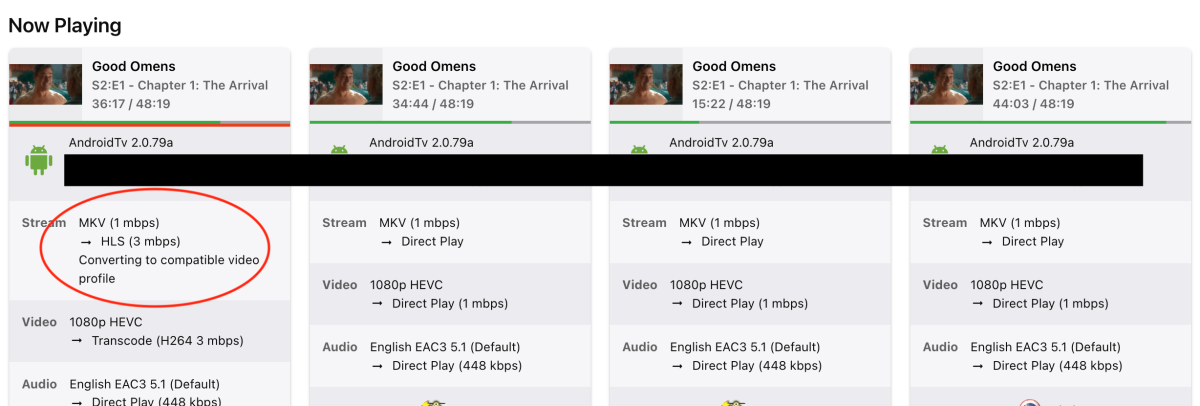Viewport: 1200px width, 406px height.
Task: Click the Android icon in the 44:03 session
Action: click(939, 149)
